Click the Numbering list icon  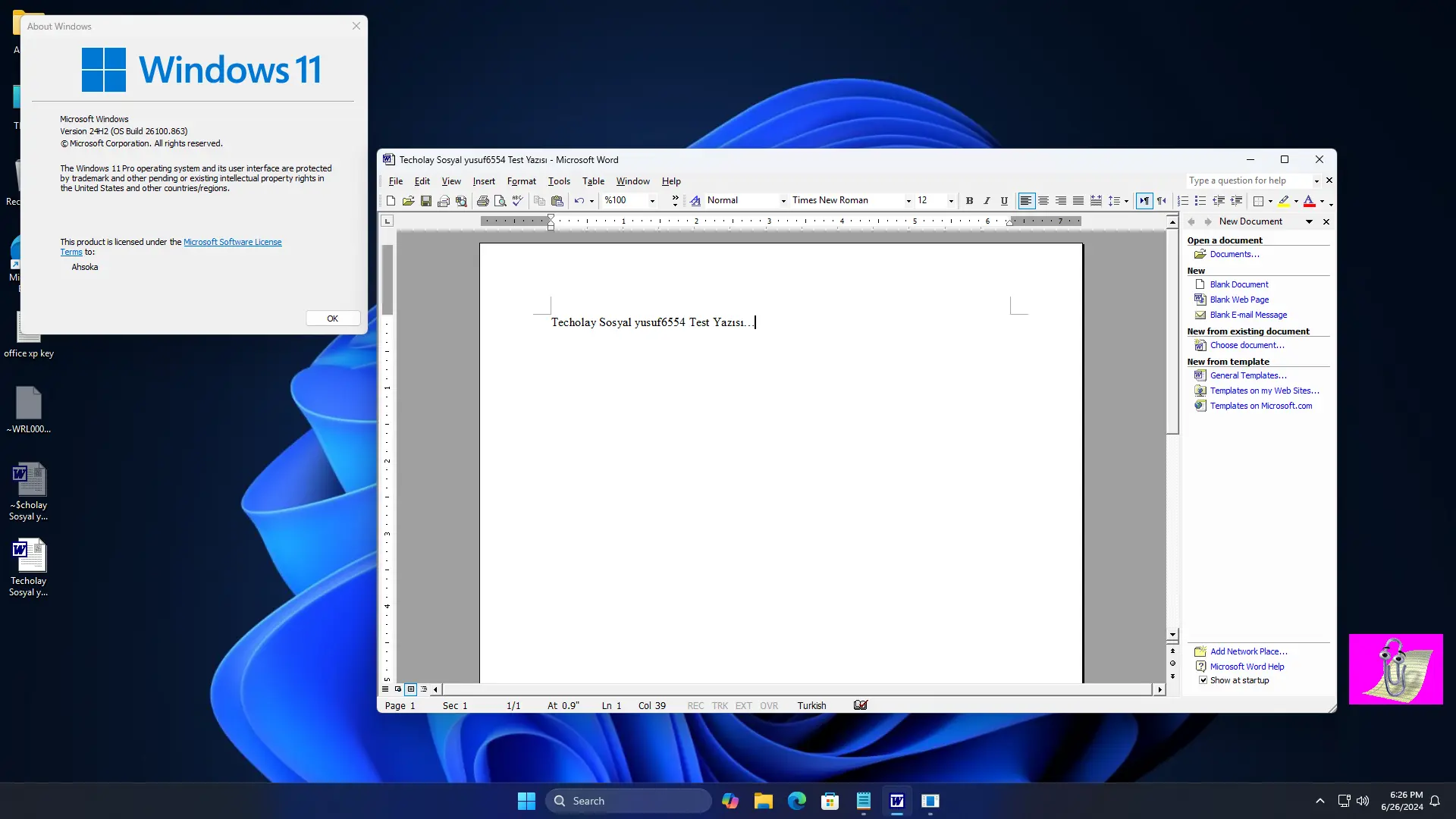tap(1183, 201)
